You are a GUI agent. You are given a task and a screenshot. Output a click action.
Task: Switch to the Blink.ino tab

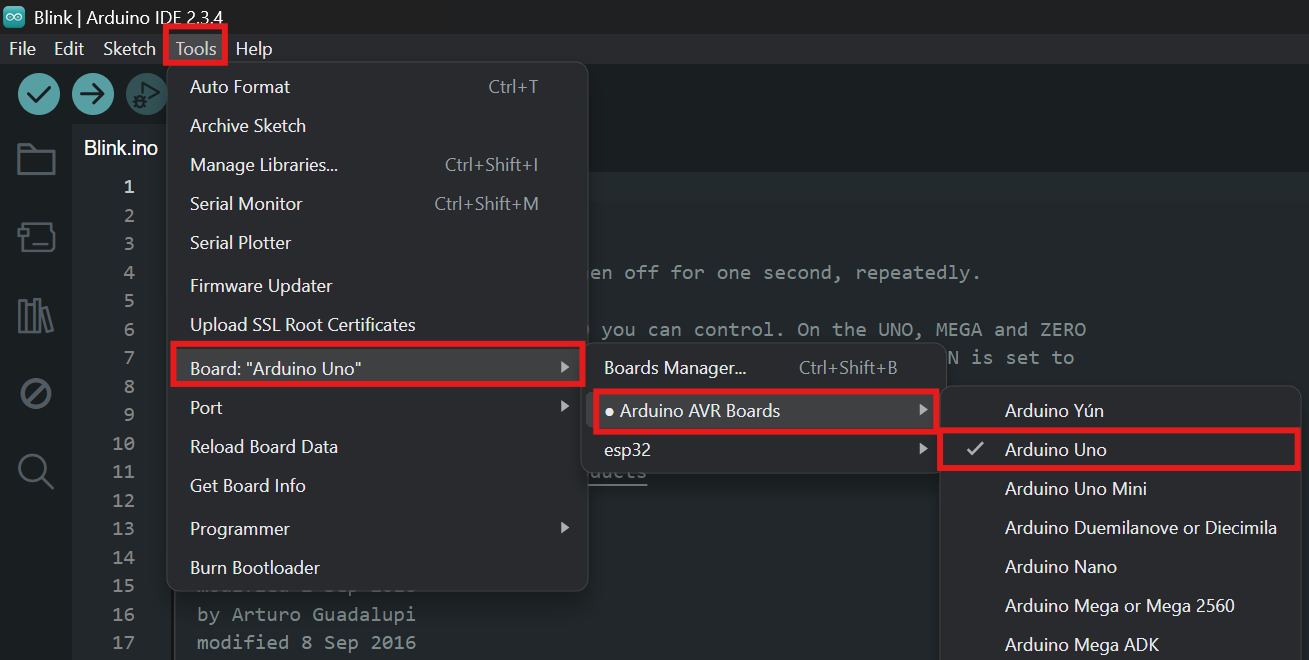121,148
